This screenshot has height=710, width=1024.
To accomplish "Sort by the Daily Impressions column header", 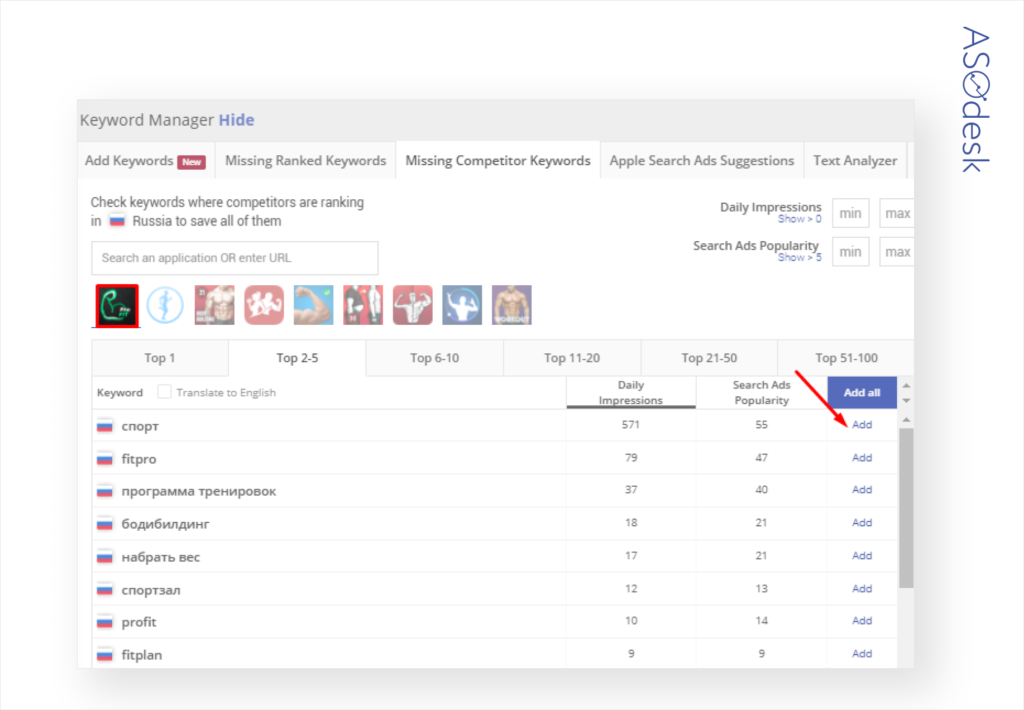I will (631, 393).
